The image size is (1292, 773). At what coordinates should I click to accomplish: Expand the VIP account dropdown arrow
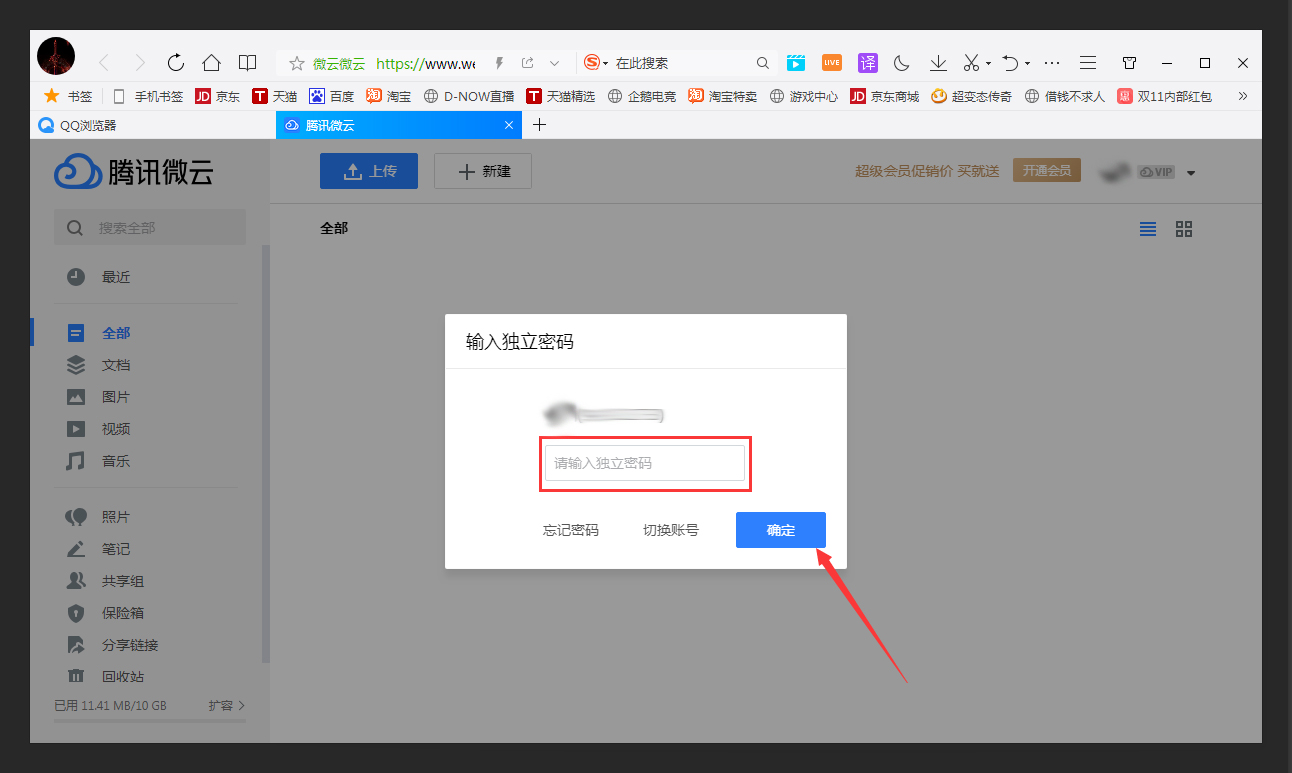click(x=1190, y=171)
